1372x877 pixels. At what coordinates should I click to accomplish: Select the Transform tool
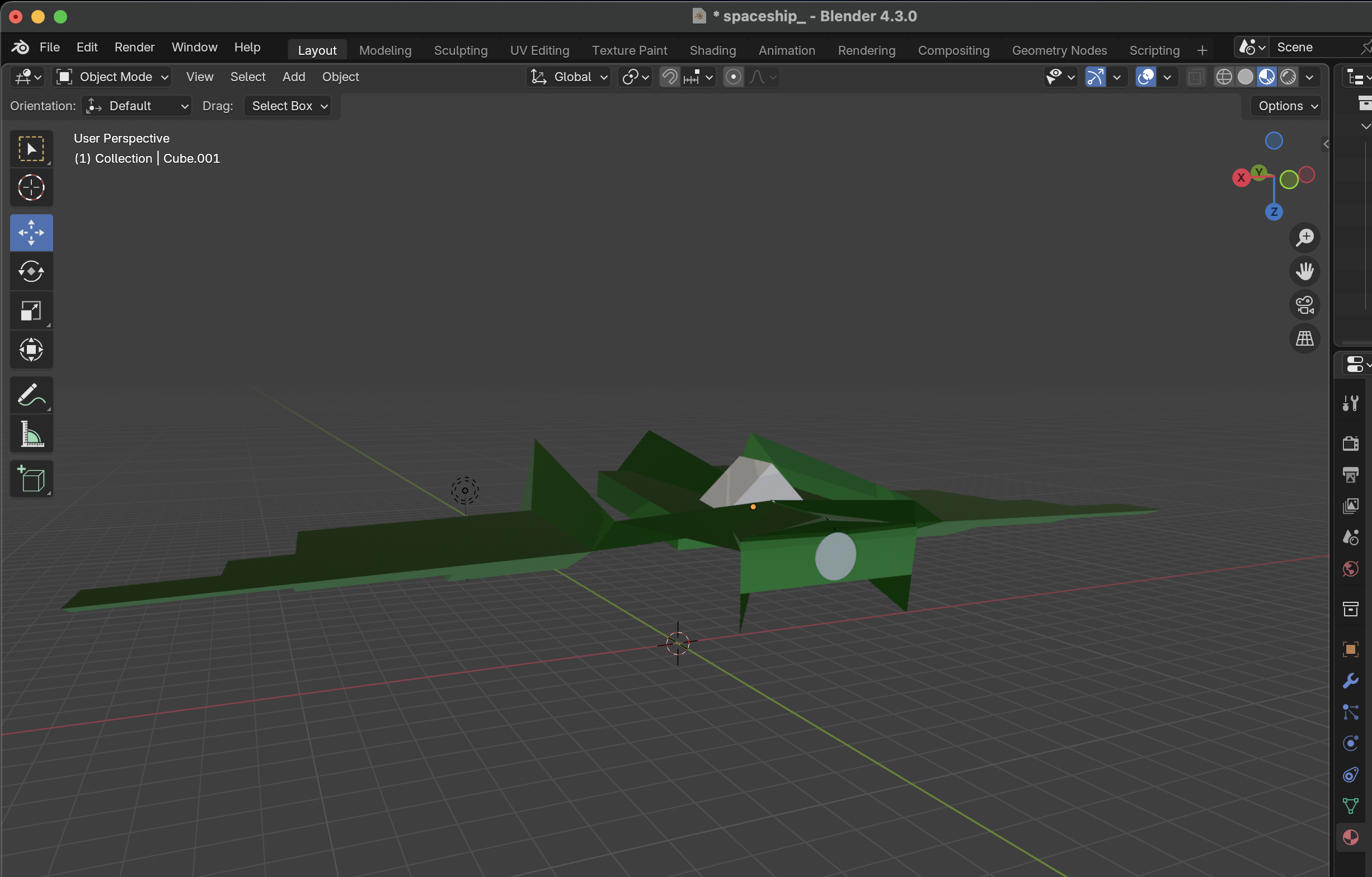31,350
